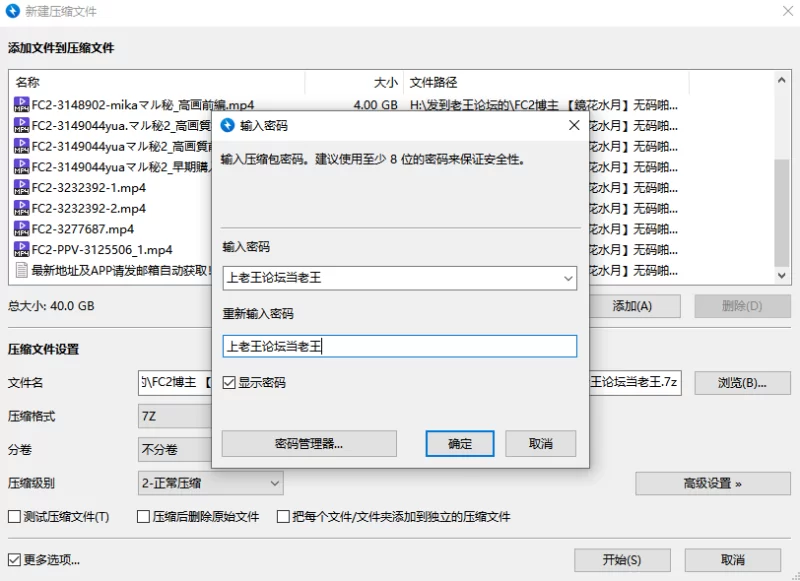This screenshot has width=800, height=581.
Task: Click MP4 icon of FC2-3277687.mp4
Action: [x=21, y=229]
